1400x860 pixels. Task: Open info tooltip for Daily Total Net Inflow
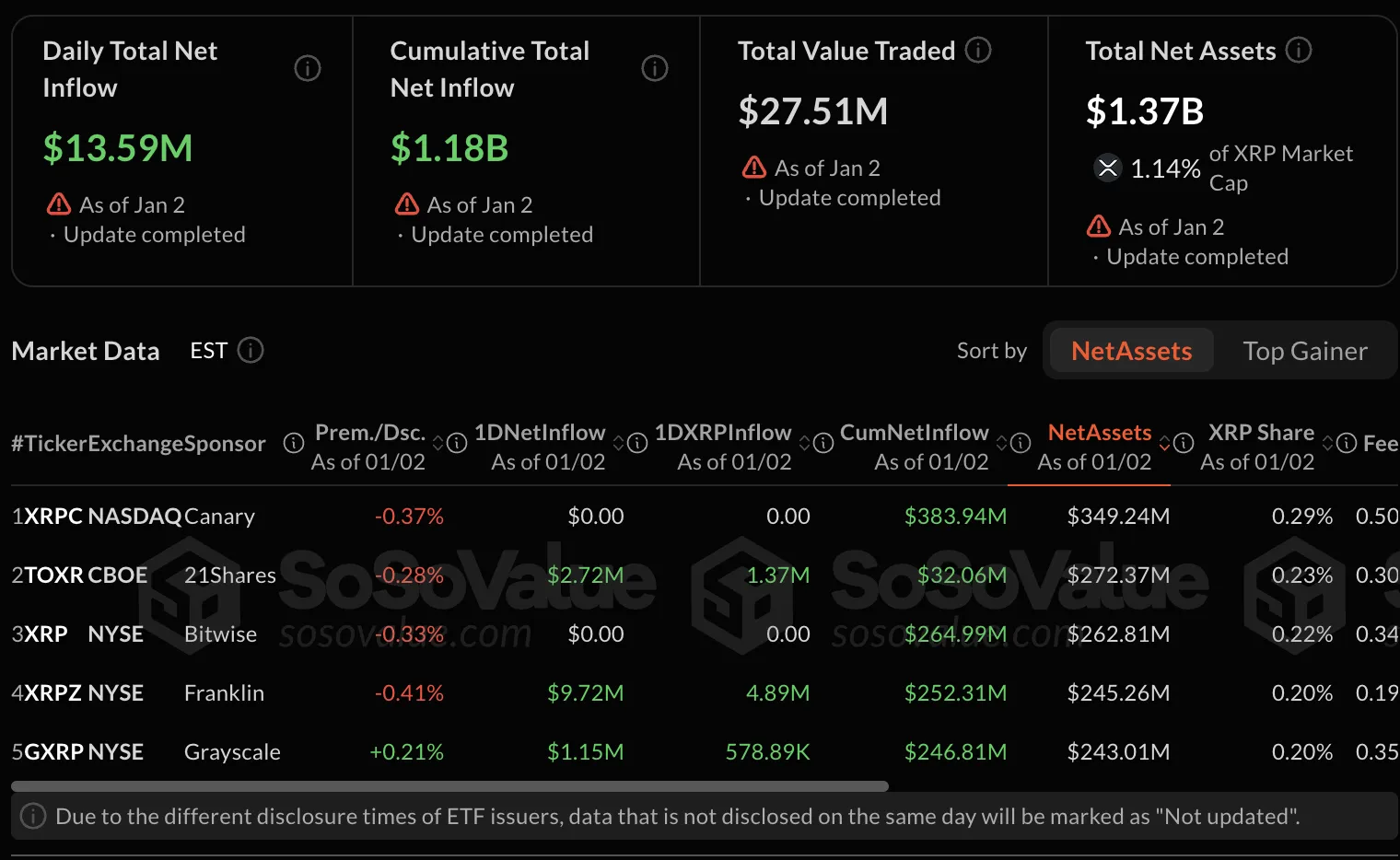(x=308, y=68)
